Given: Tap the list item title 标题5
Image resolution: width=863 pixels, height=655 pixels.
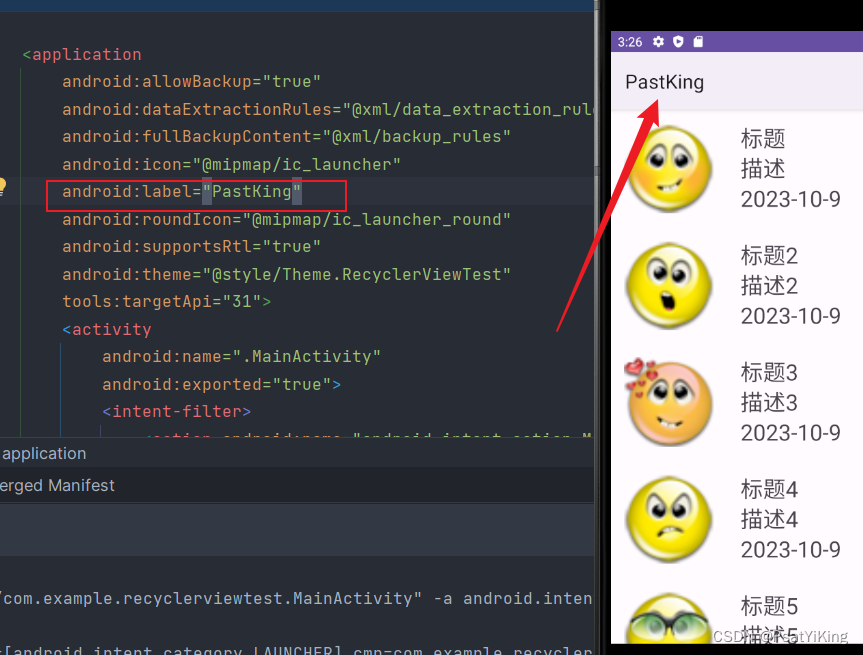Looking at the screenshot, I should click(x=769, y=606).
